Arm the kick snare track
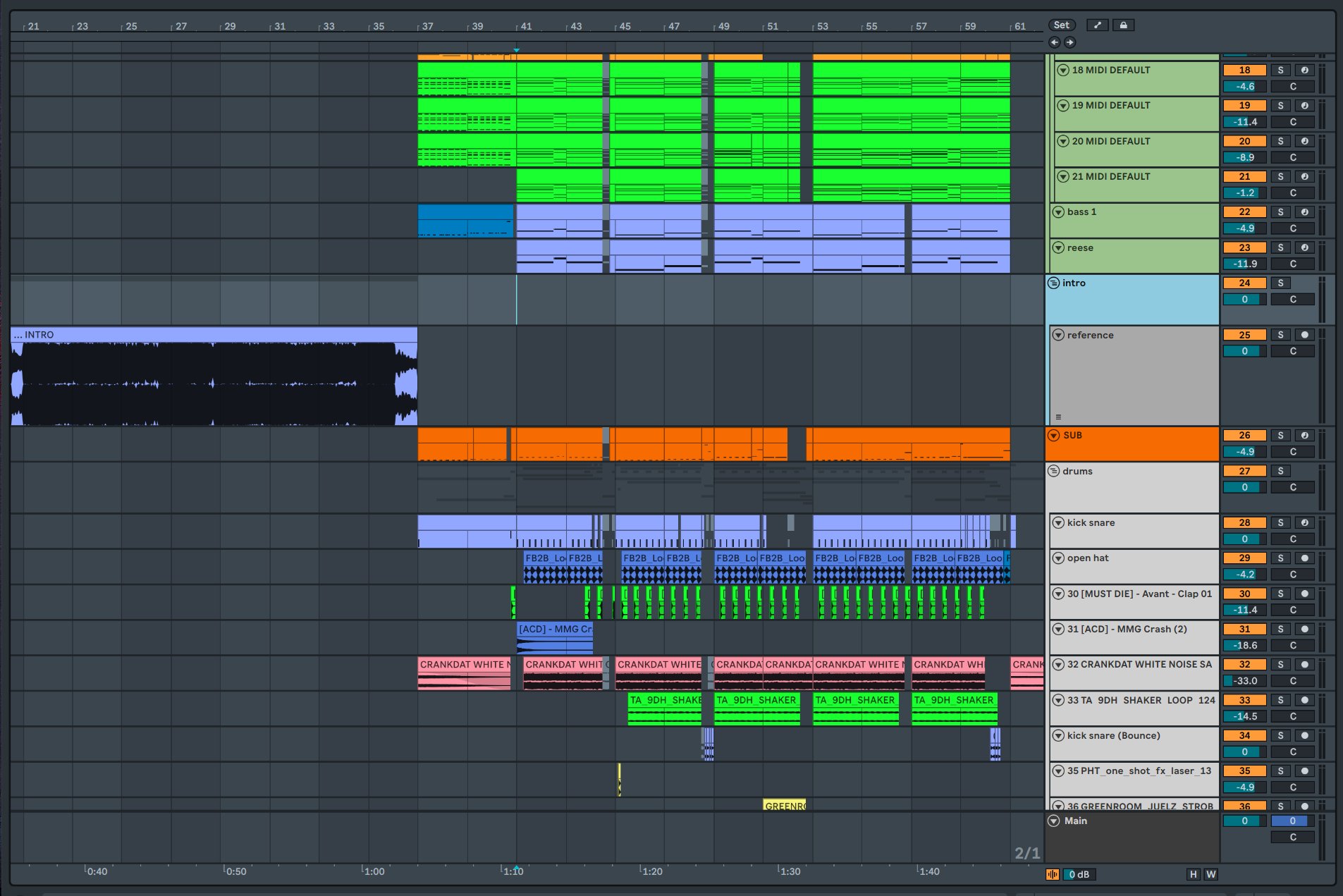Viewport: 1343px width, 896px height. (x=1305, y=522)
